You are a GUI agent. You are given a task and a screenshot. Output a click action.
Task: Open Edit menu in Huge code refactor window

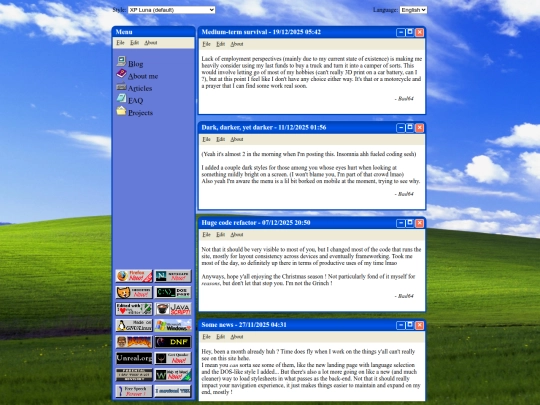pos(220,235)
